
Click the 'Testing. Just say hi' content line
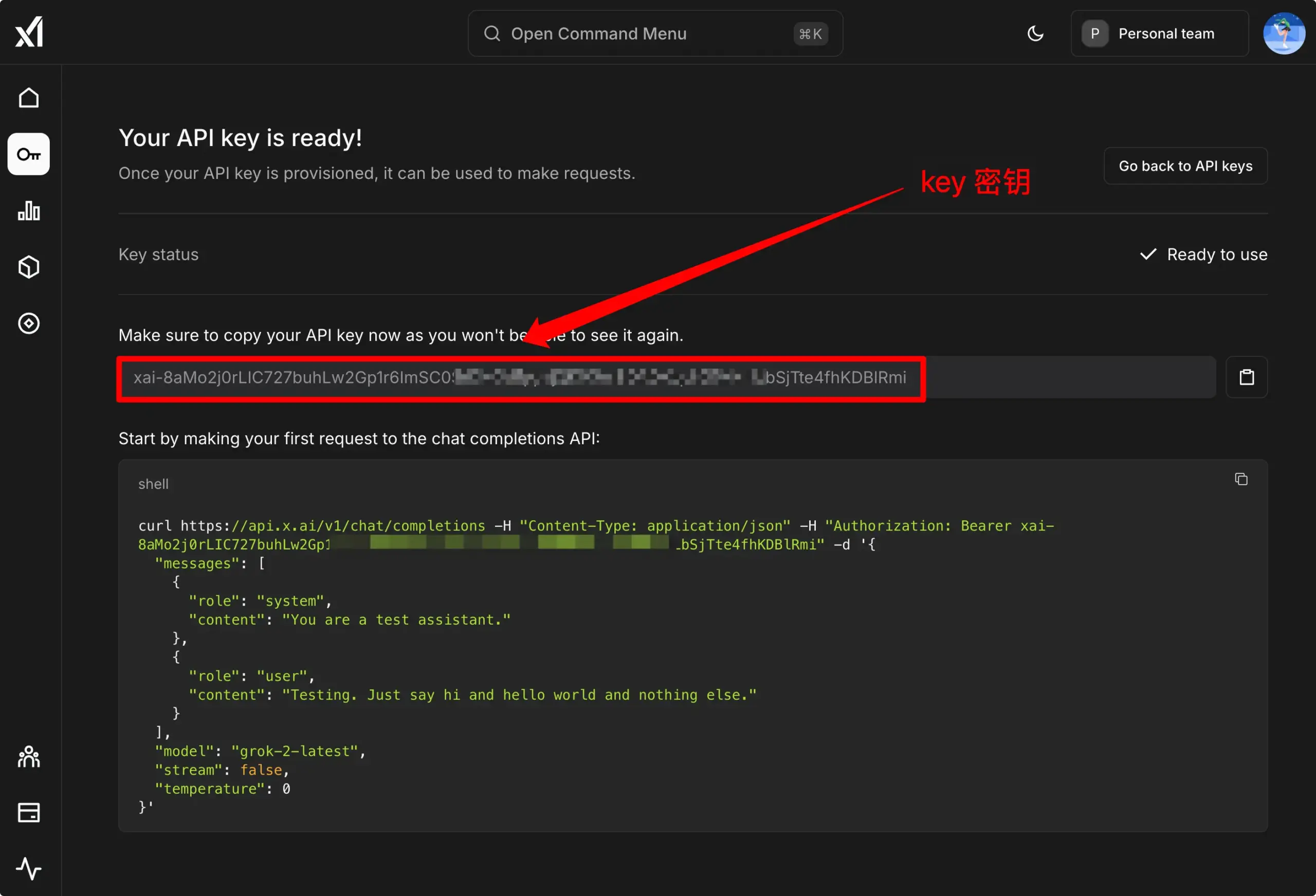point(473,695)
